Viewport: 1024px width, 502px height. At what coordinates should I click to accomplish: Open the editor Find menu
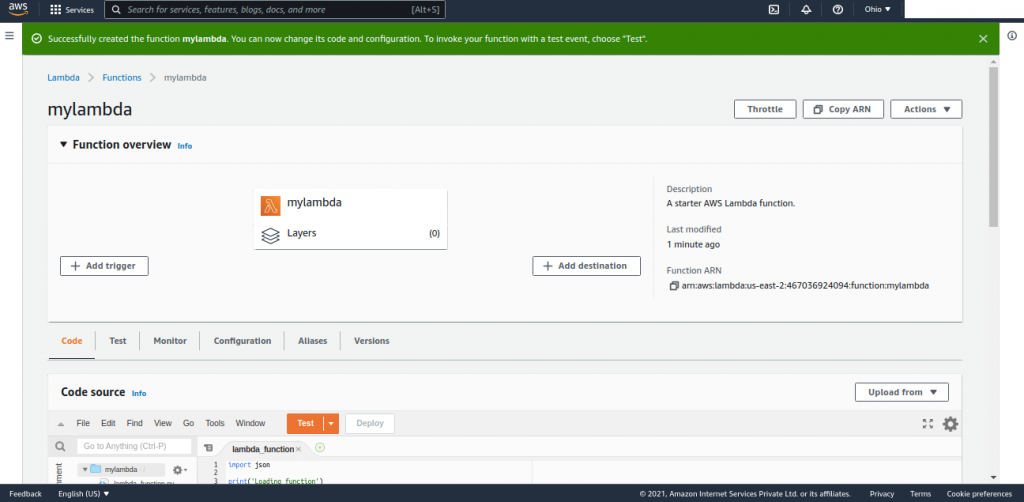(x=135, y=423)
